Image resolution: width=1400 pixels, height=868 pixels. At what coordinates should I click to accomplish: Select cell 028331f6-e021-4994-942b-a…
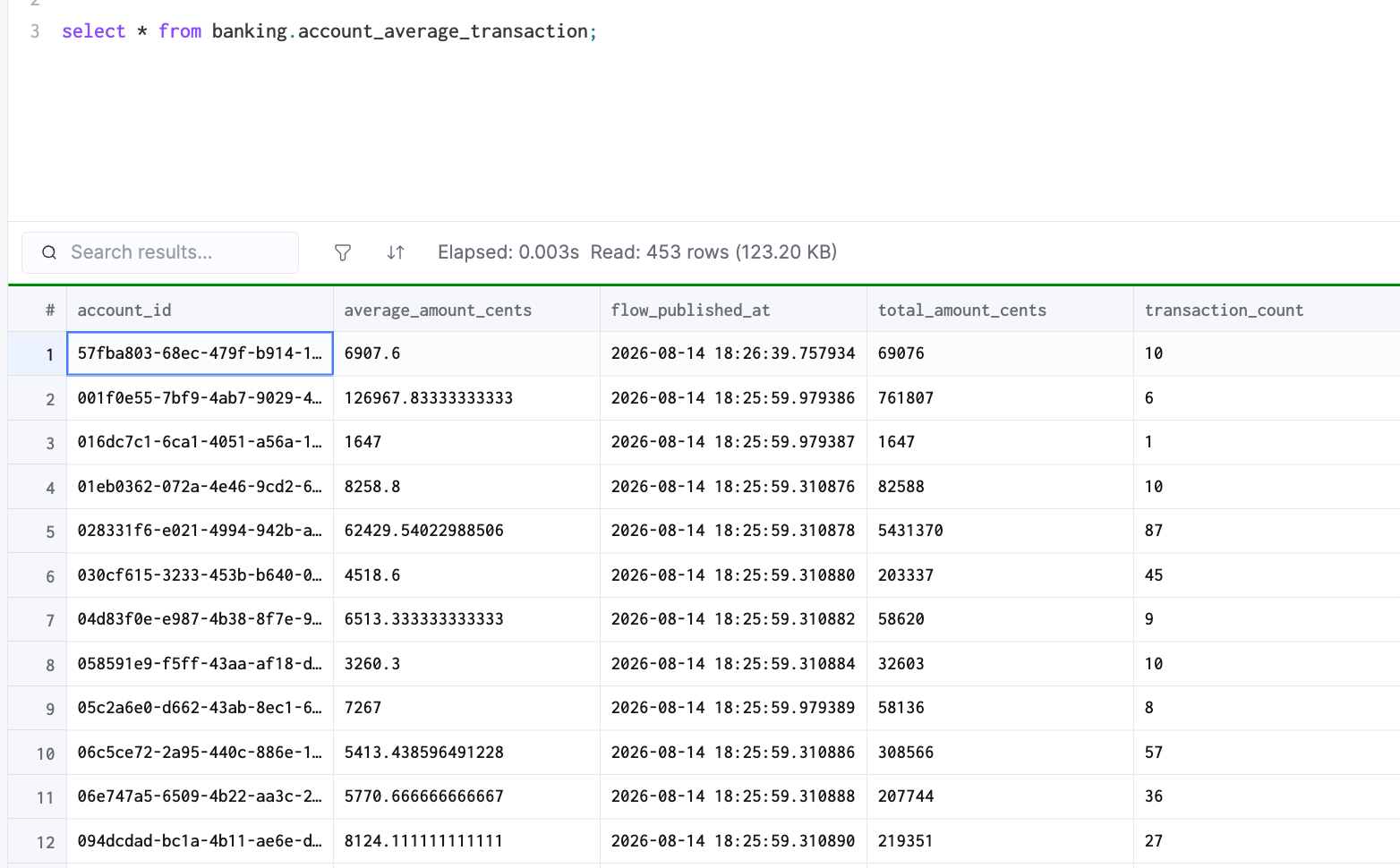[200, 531]
